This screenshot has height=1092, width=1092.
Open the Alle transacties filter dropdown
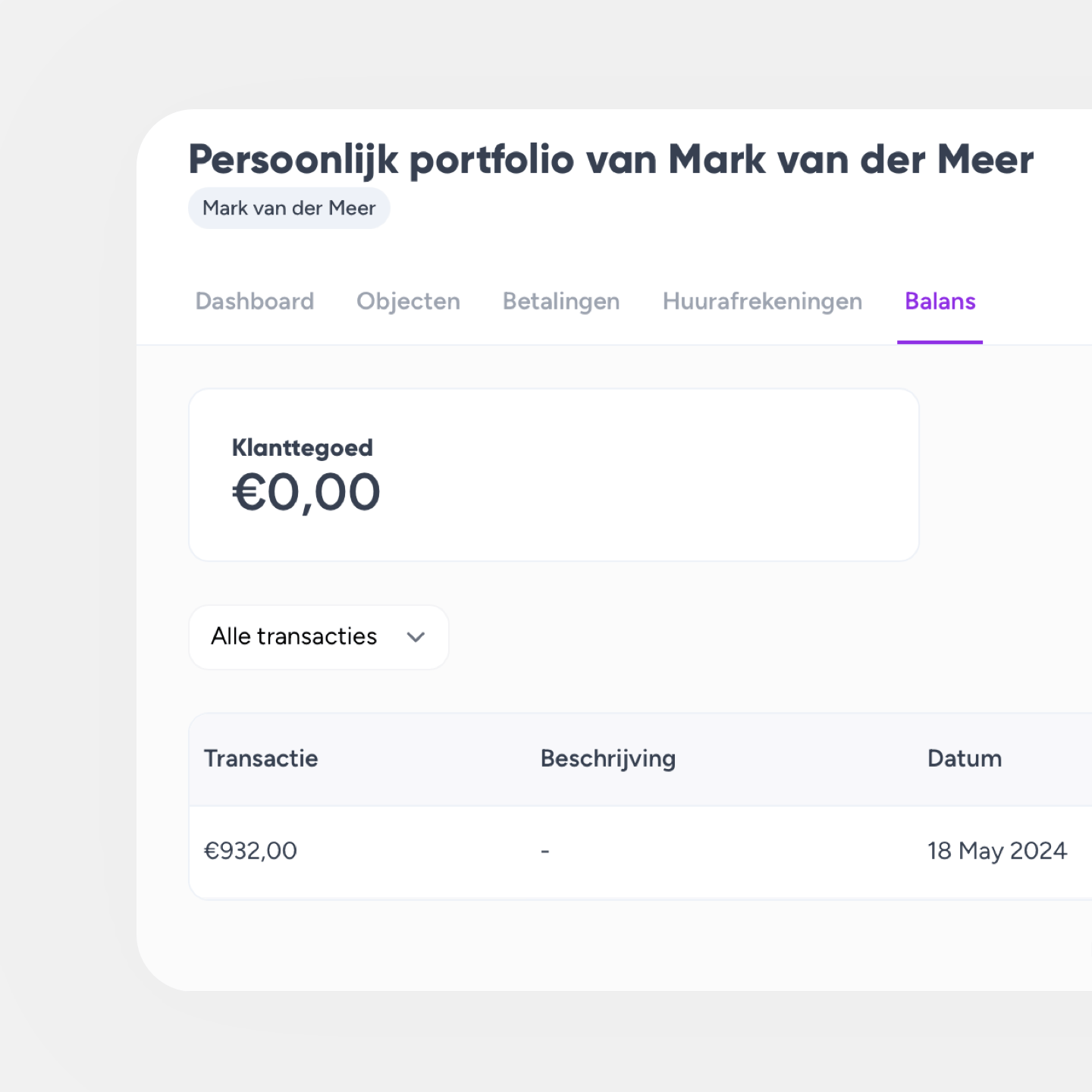pos(318,637)
